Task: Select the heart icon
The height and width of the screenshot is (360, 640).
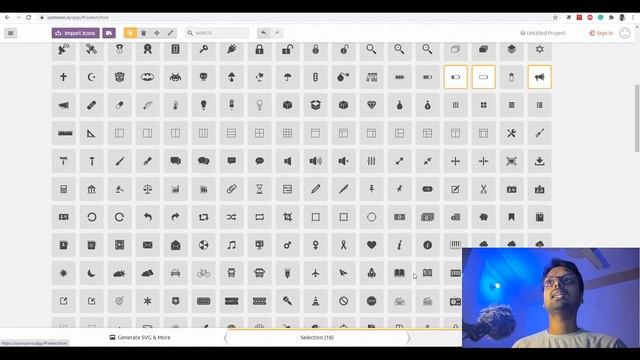Action: tap(371, 245)
